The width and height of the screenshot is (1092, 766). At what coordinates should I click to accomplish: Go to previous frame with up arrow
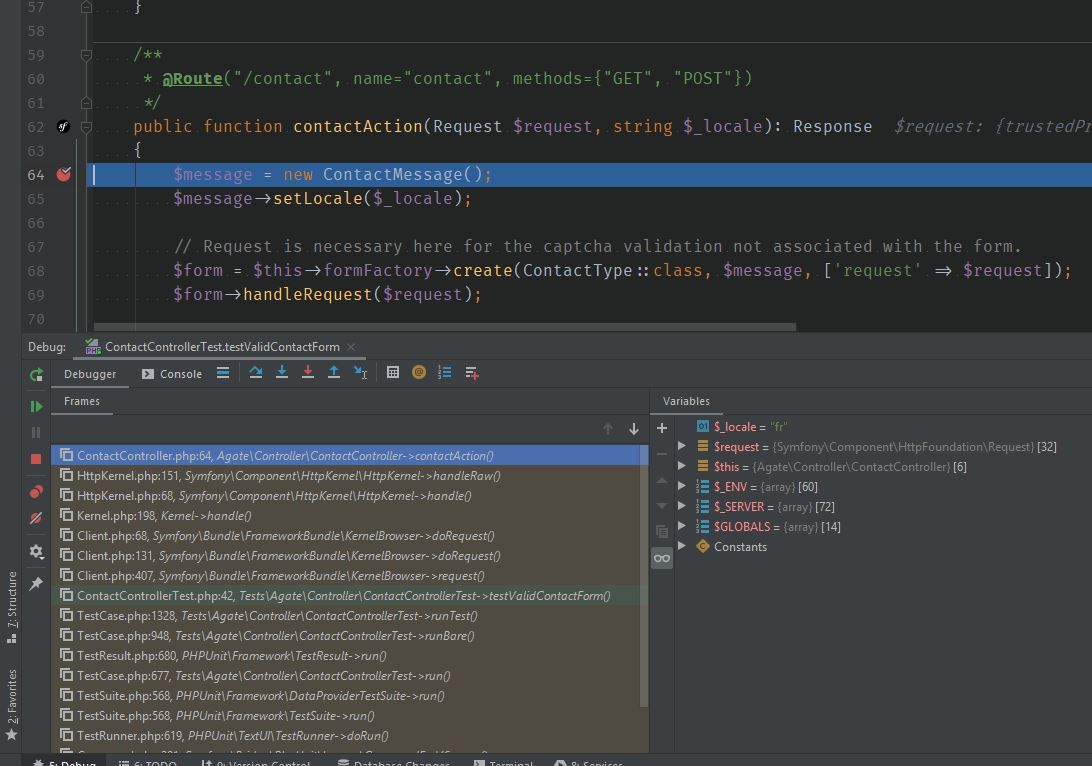[x=608, y=429]
